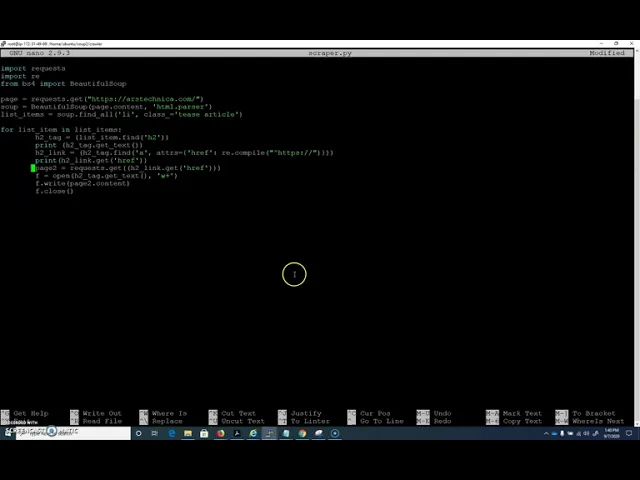
Task: Open File Explorer from the taskbar
Action: (188, 433)
